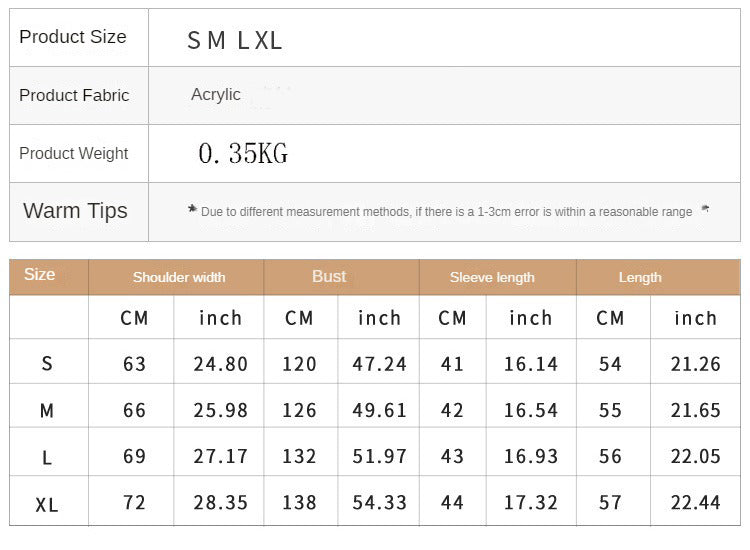Click the 47.24 bust inch value
750x550 pixels.
(379, 364)
